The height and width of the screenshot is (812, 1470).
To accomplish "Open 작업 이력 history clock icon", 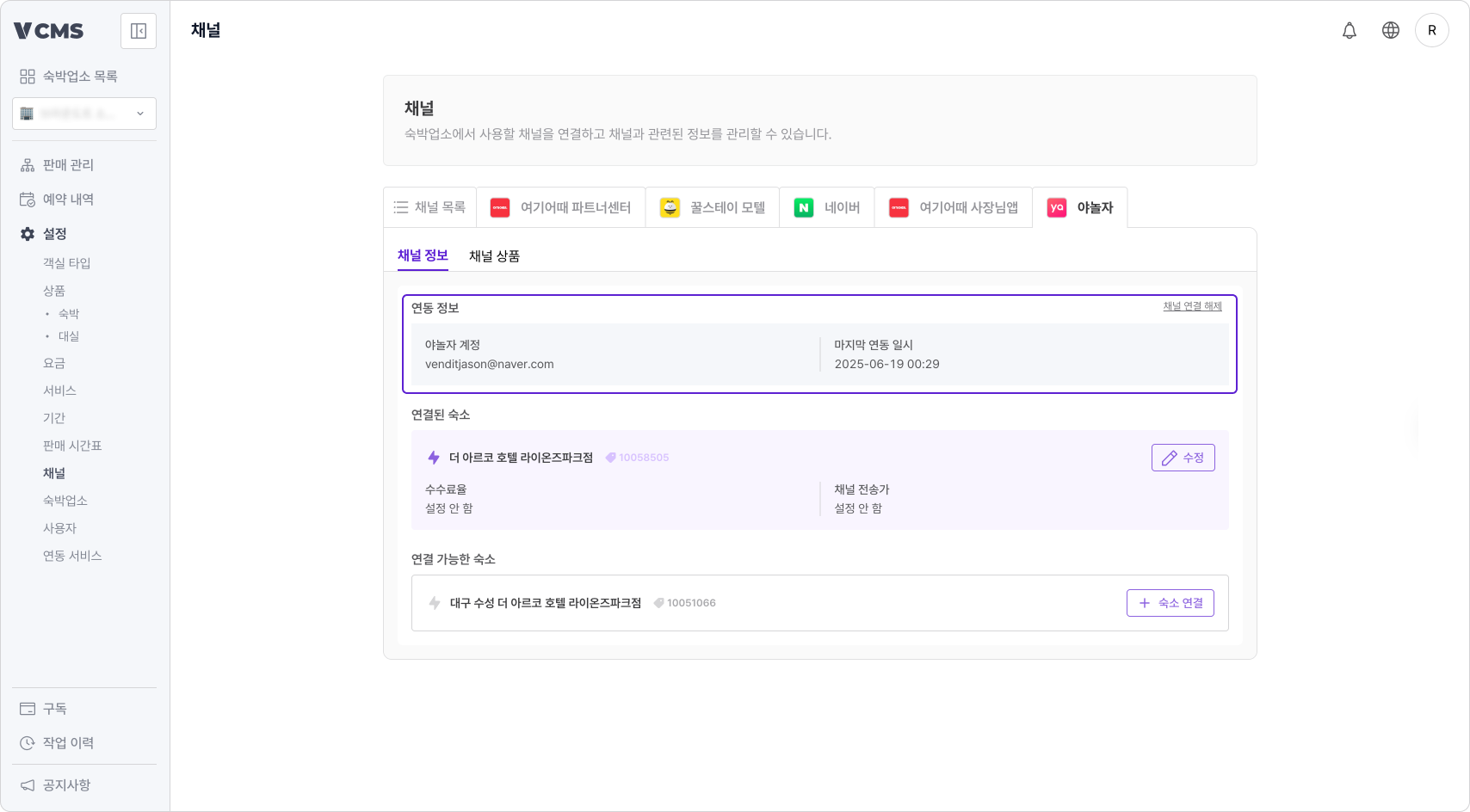I will [x=27, y=742].
